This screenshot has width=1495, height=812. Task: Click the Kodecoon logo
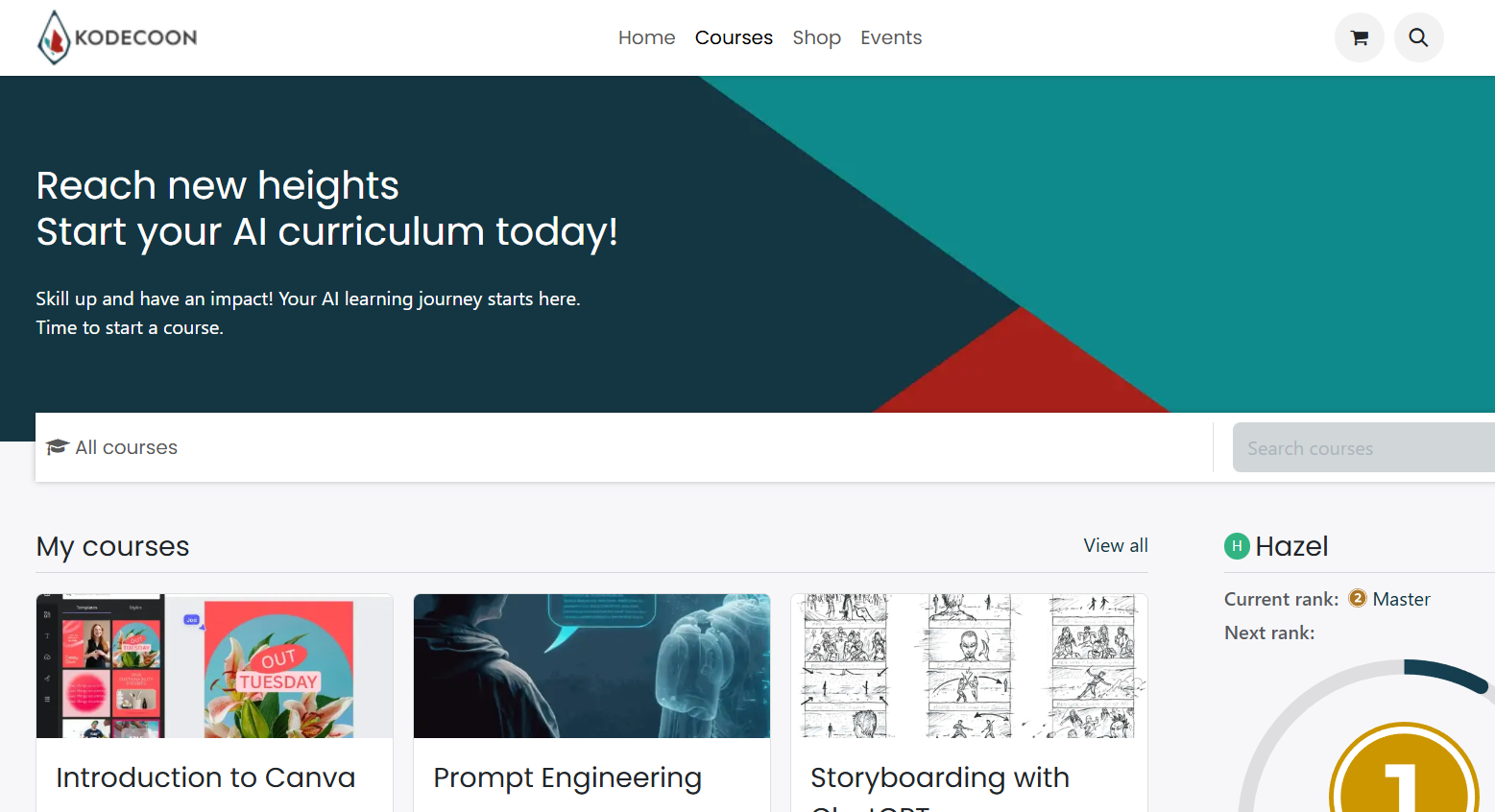point(117,37)
